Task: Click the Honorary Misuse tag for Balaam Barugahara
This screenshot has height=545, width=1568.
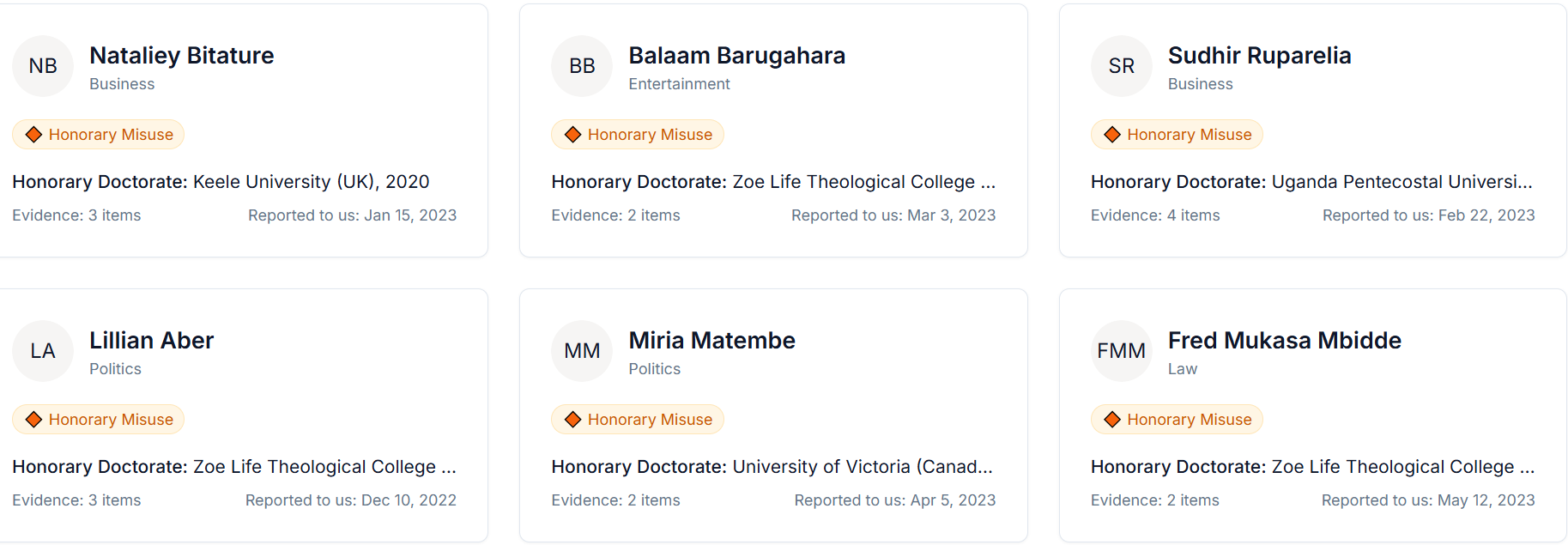Action: 638,135
